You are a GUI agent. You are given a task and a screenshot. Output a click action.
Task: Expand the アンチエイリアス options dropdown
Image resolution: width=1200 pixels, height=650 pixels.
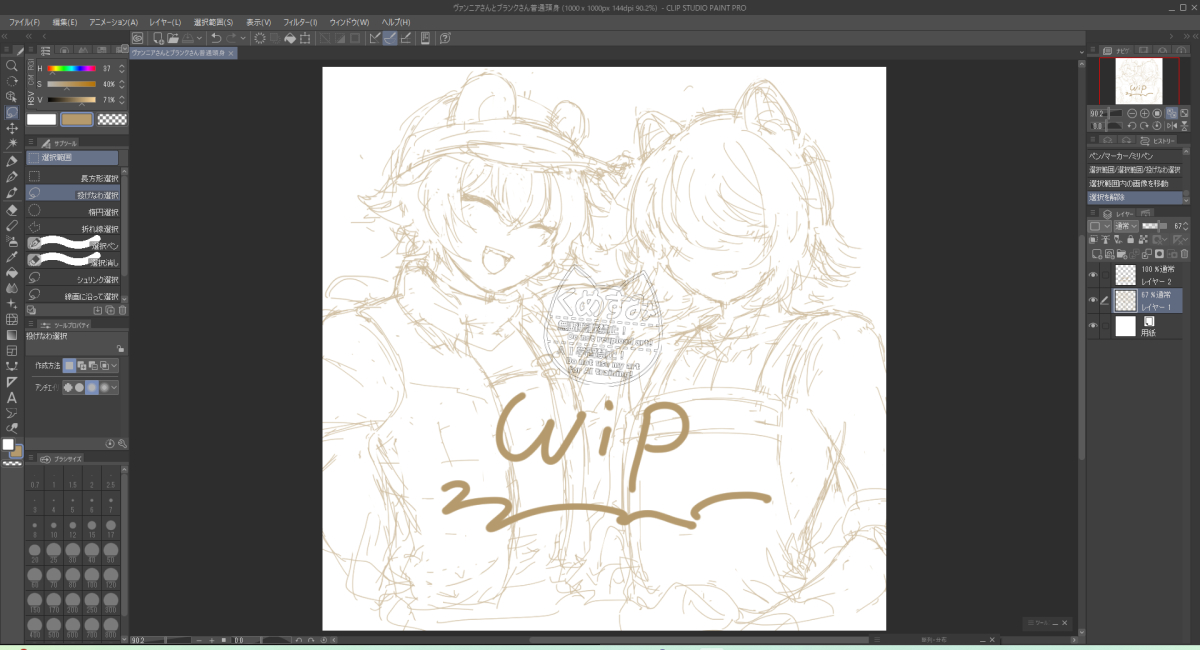pyautogui.click(x=115, y=387)
